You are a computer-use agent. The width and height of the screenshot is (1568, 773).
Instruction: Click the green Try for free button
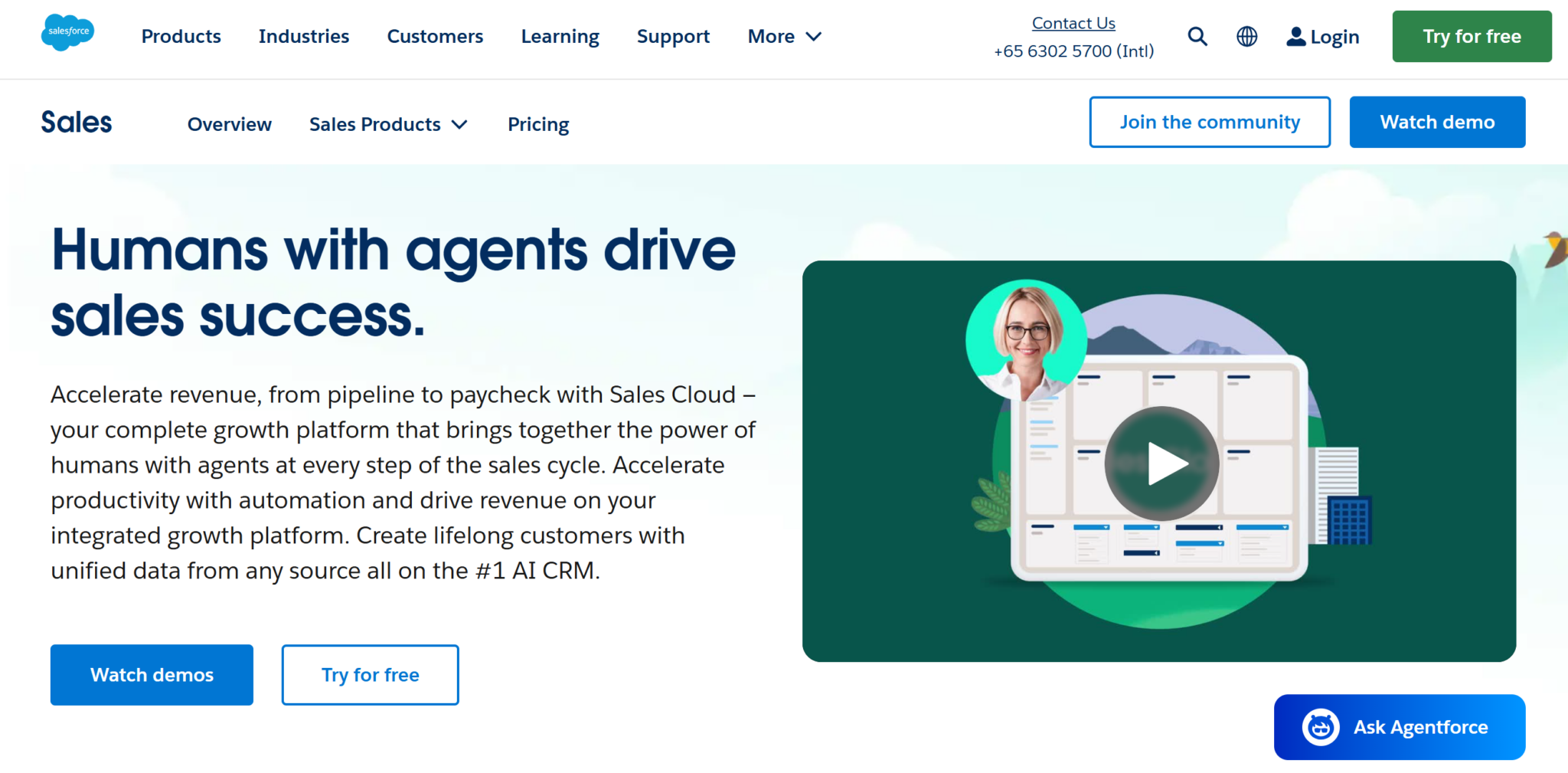pyautogui.click(x=1472, y=36)
